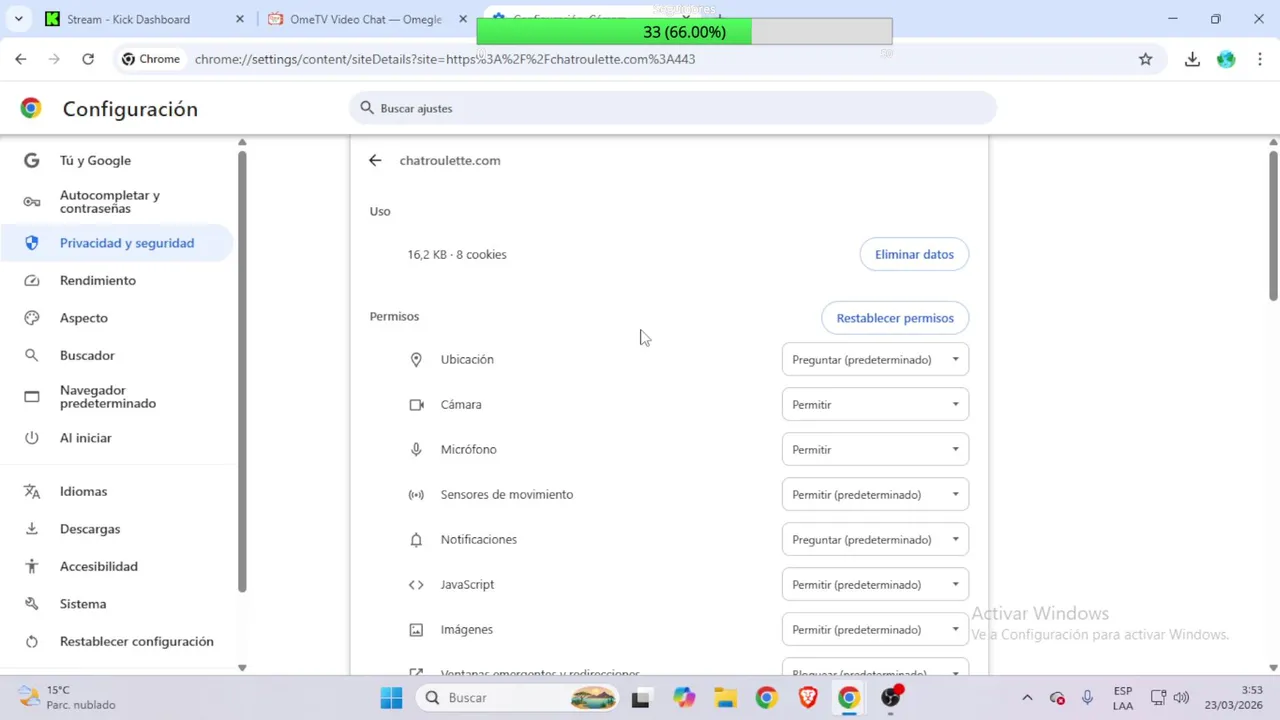Click the OBS icon in the taskbar
This screenshot has height=720, width=1280.
(890, 698)
